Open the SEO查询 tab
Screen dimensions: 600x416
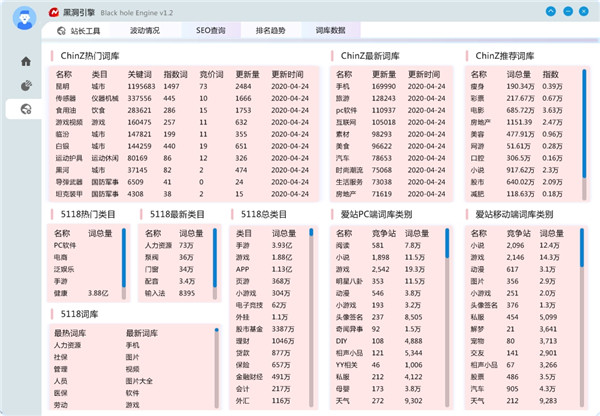point(210,32)
